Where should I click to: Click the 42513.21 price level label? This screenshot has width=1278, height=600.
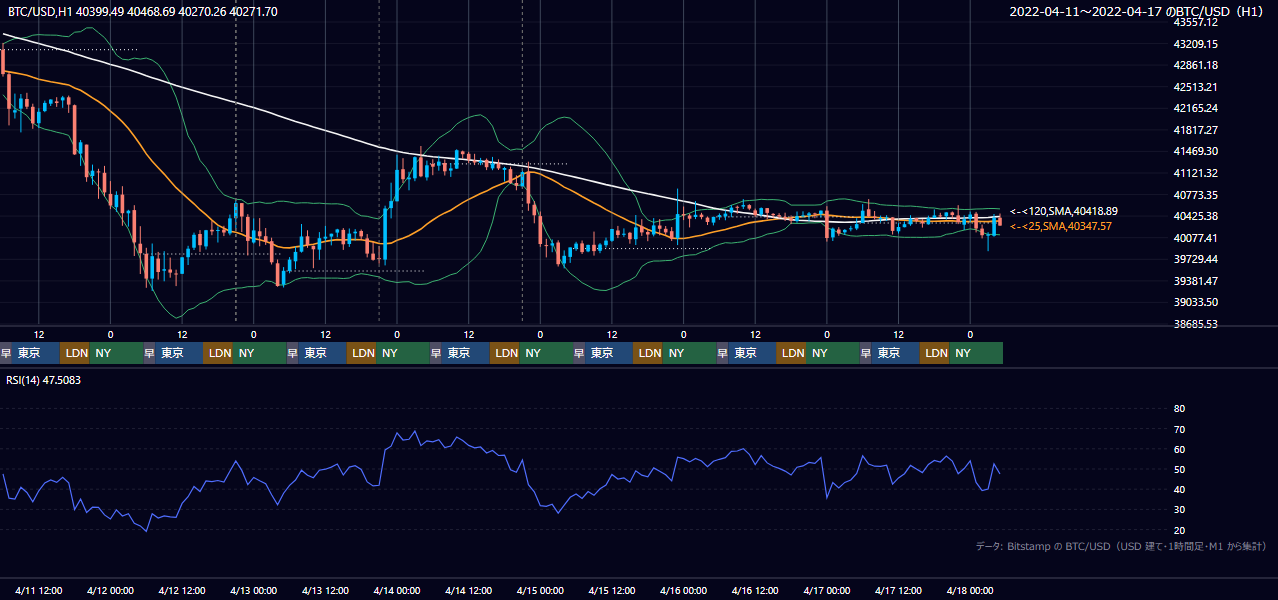coord(1195,87)
